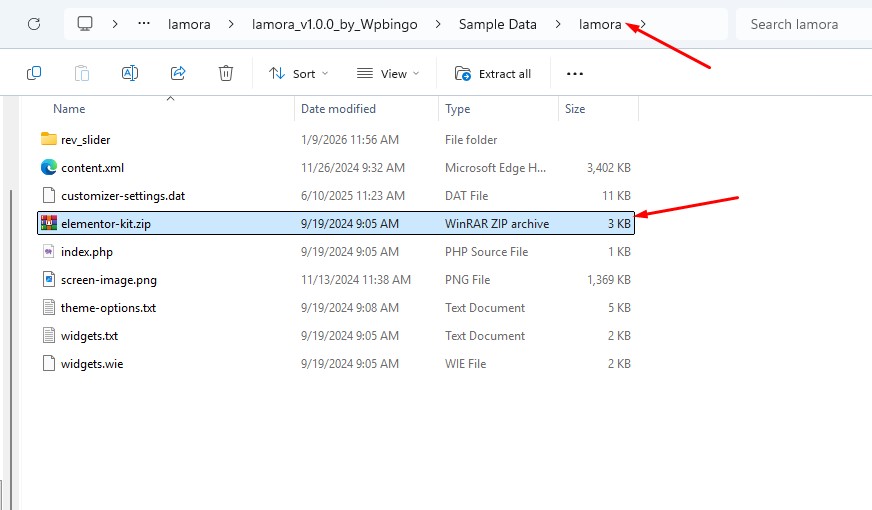Open the Sort dropdown
The image size is (872, 510).
click(x=299, y=73)
